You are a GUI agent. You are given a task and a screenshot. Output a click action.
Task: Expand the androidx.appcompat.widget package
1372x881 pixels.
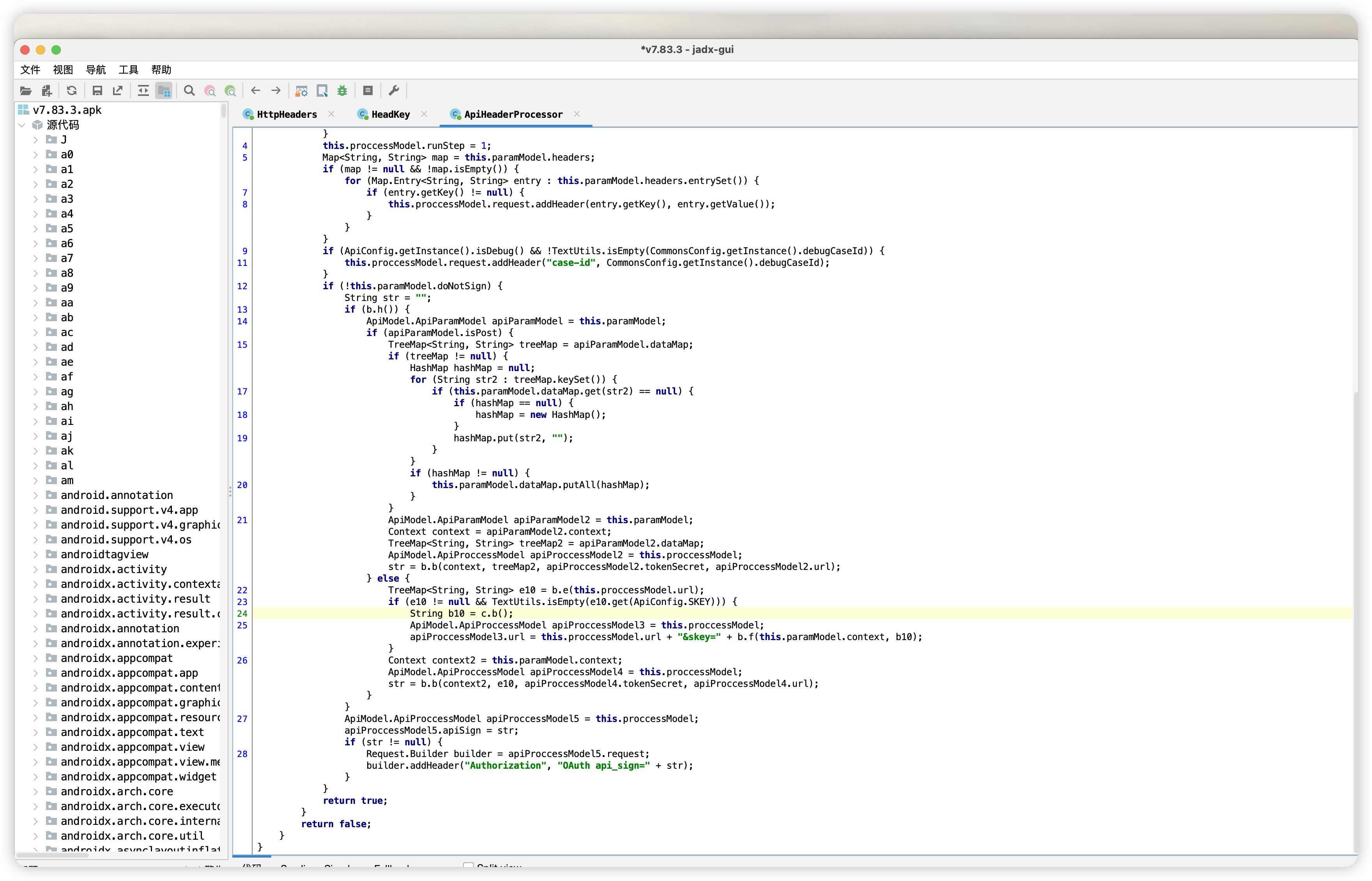point(35,776)
